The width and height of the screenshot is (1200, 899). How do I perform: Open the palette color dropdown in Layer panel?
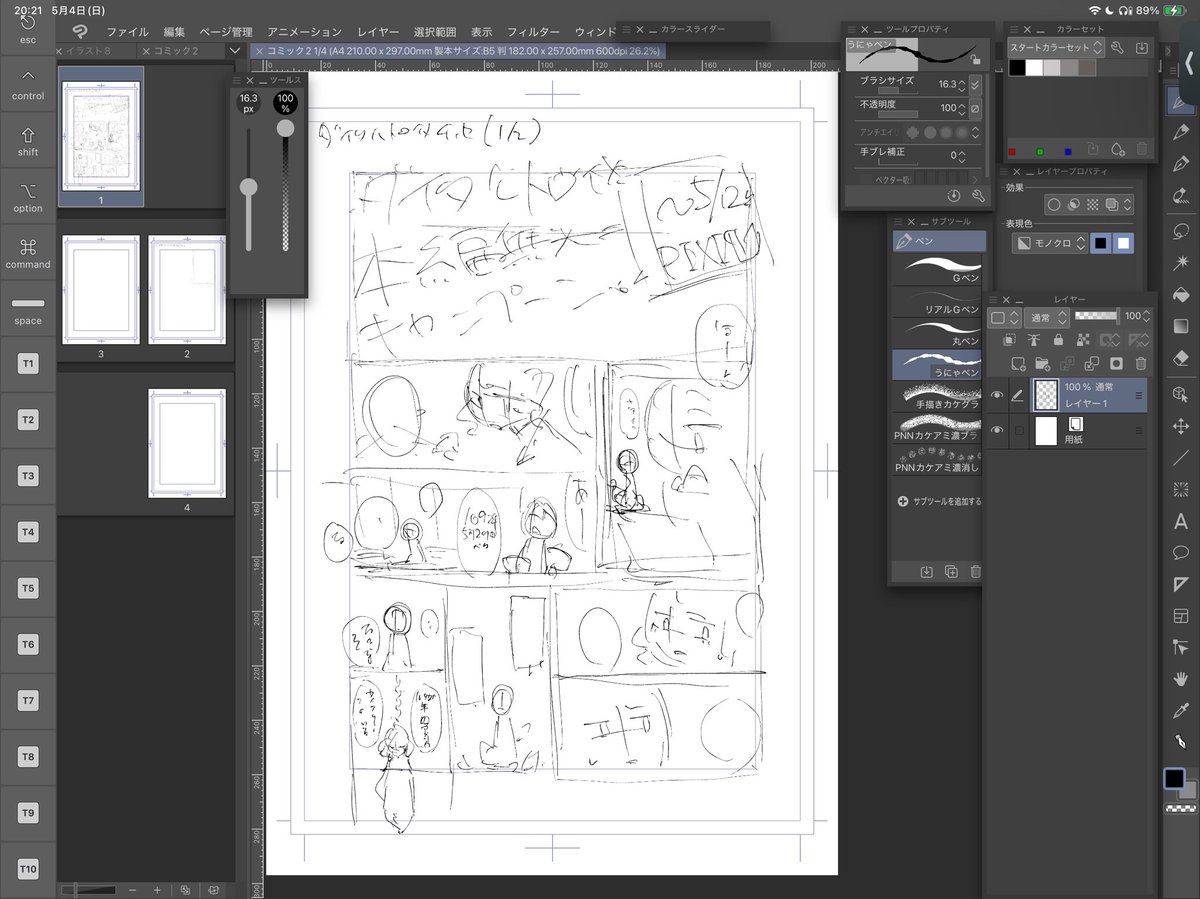(1003, 317)
